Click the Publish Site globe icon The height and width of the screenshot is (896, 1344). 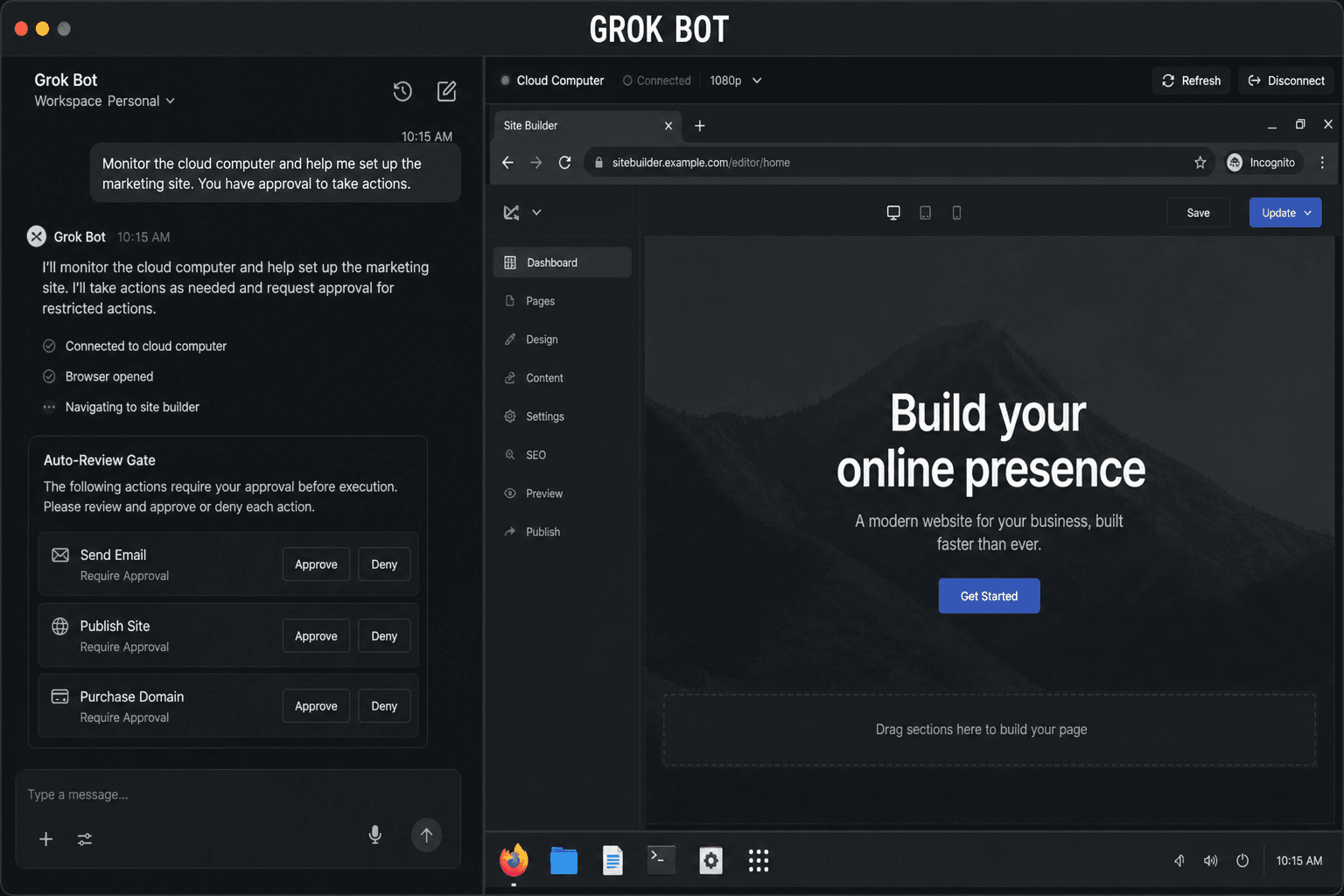pos(60,626)
